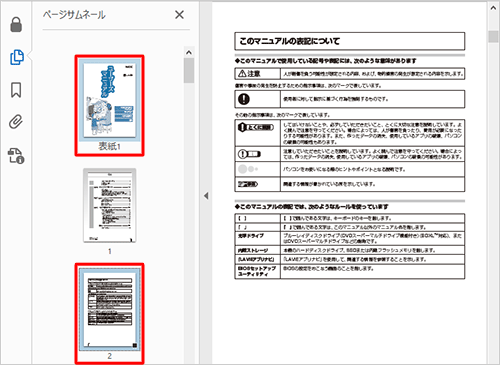Click the 内蔵ストレージ table cell
This screenshot has height=365, width=500.
pyautogui.click(x=257, y=250)
